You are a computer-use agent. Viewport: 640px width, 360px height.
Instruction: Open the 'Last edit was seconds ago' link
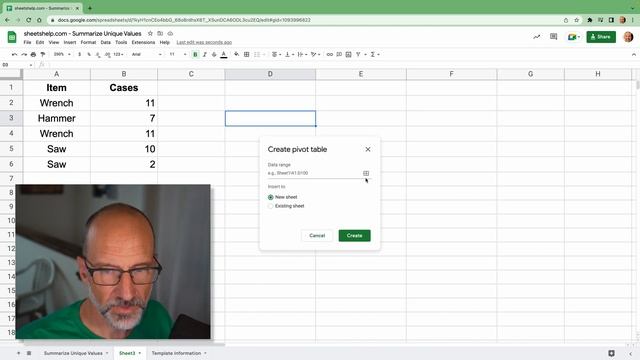204,42
